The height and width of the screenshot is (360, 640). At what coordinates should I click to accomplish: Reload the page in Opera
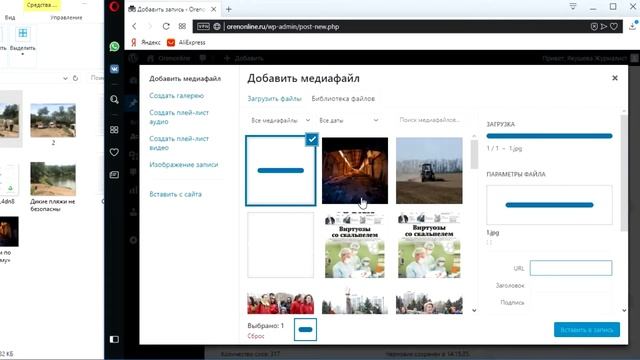(x=166, y=26)
